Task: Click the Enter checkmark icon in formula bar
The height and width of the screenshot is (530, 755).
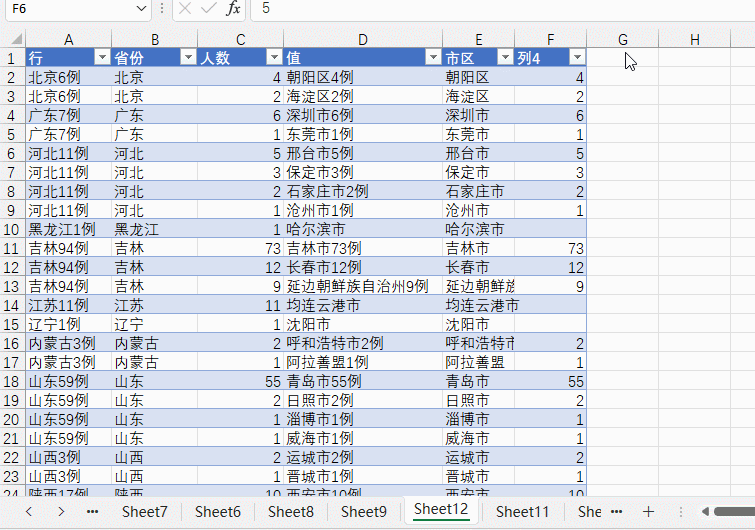Action: (x=209, y=8)
